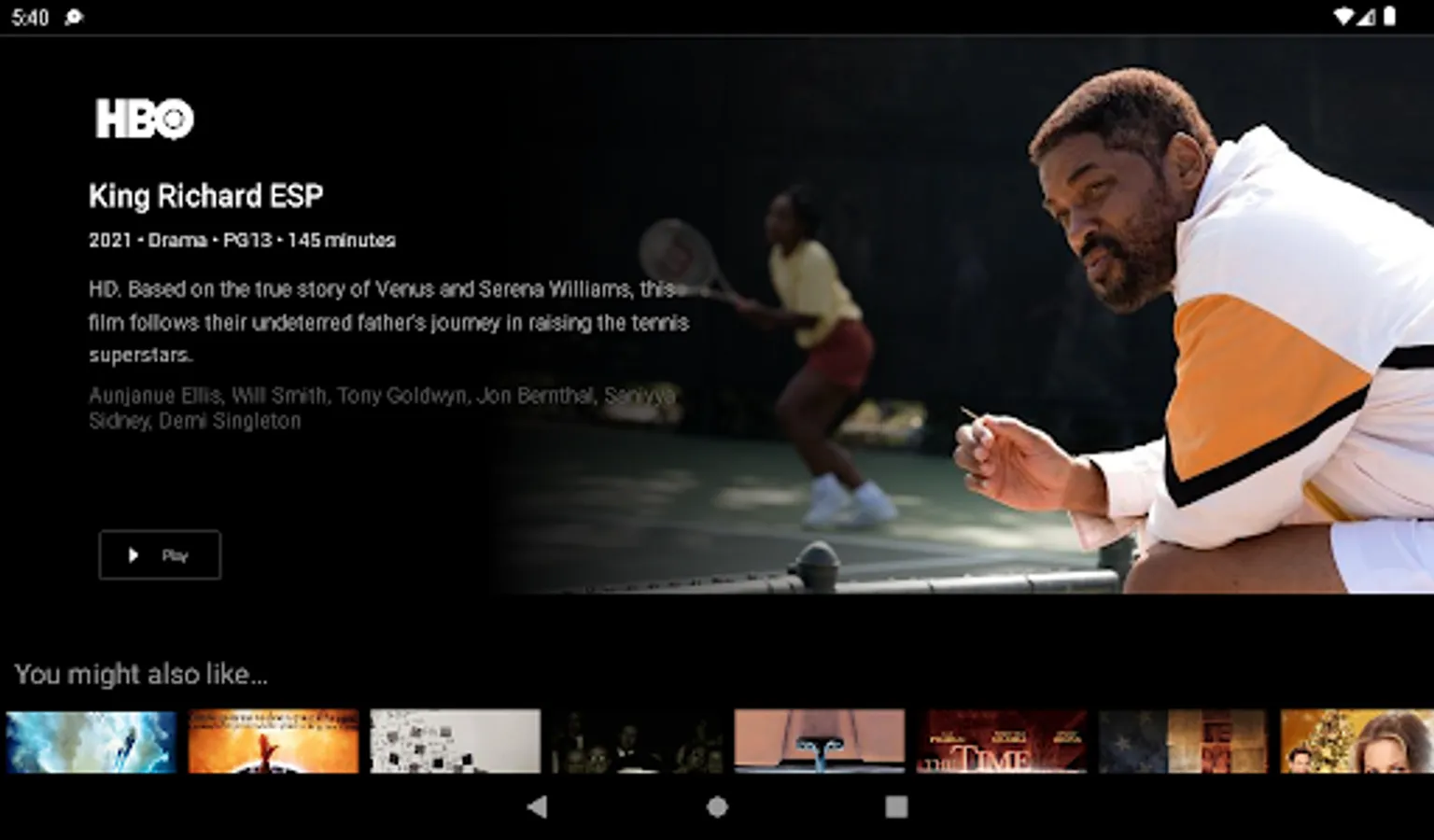Open the white wall photos recommendation thumbnail
Viewport: 1434px width, 840px height.
pos(455,741)
